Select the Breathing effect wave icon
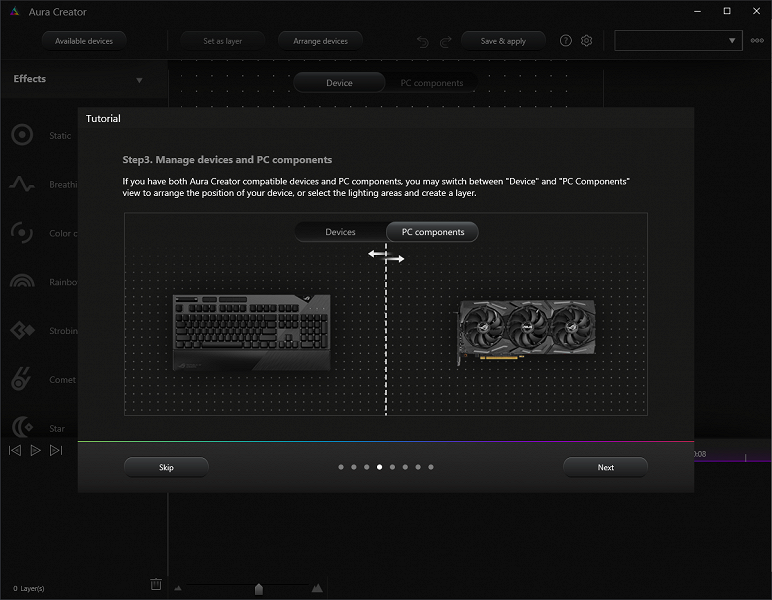The height and width of the screenshot is (600, 772). click(22, 184)
